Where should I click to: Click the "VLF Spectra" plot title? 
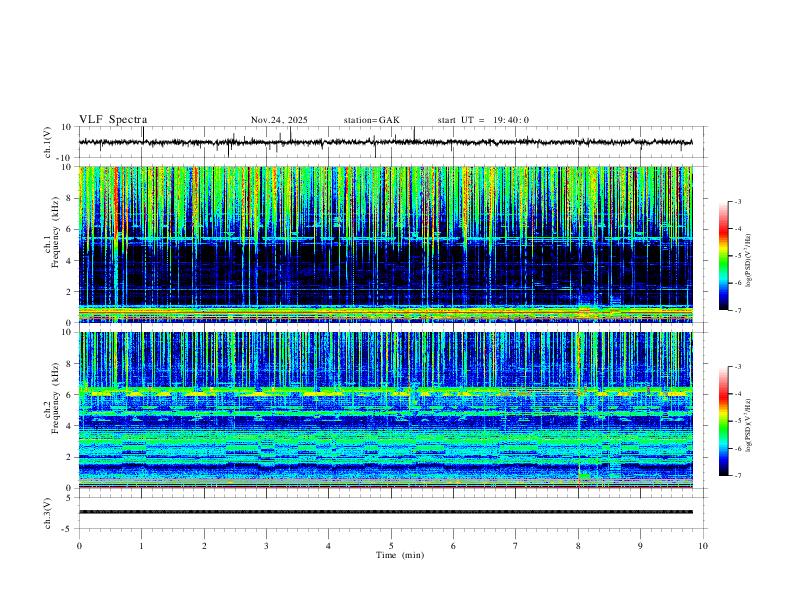click(x=113, y=120)
